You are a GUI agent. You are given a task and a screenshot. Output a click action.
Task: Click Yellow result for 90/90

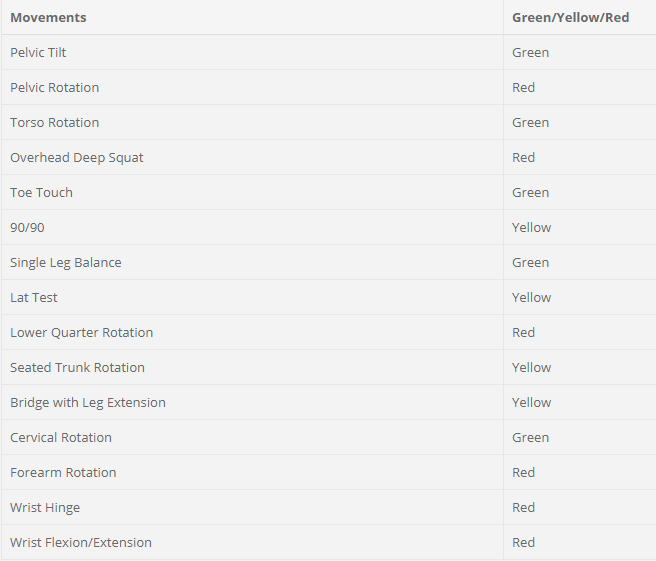click(x=531, y=228)
